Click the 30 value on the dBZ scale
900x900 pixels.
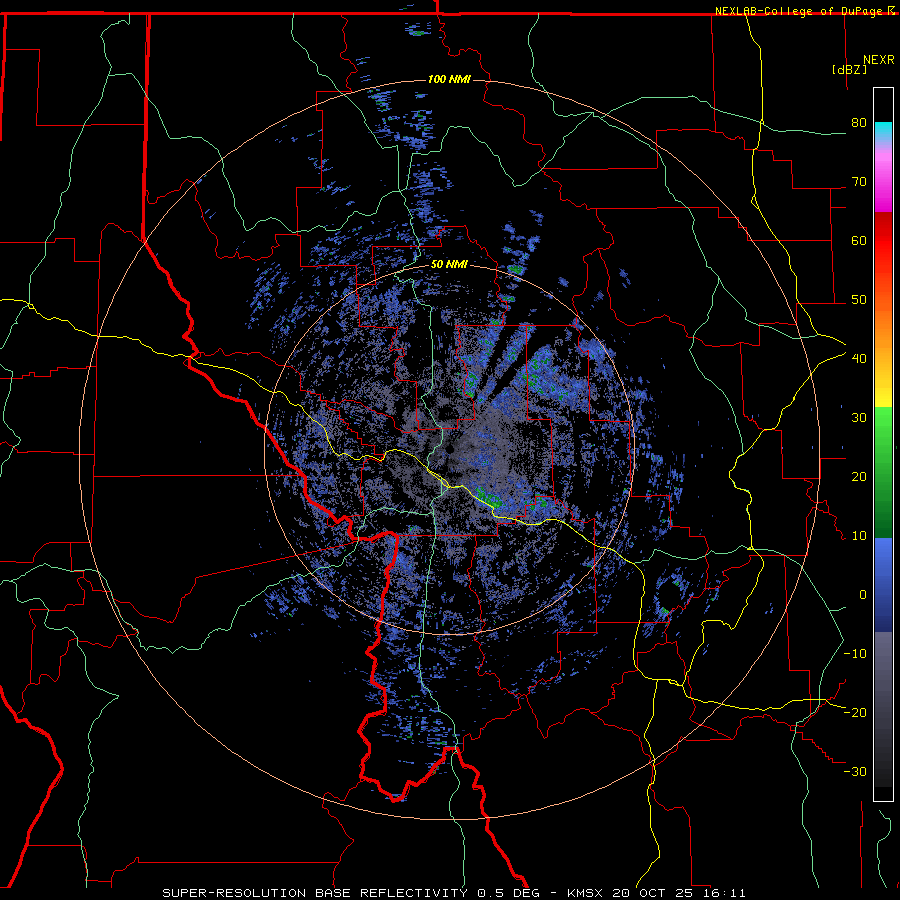(x=859, y=418)
